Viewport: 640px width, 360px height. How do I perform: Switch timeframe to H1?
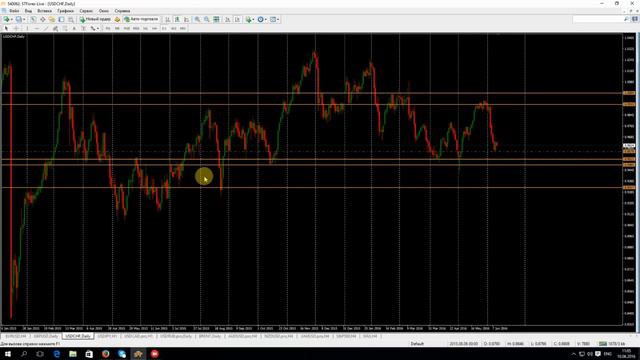tap(145, 28)
